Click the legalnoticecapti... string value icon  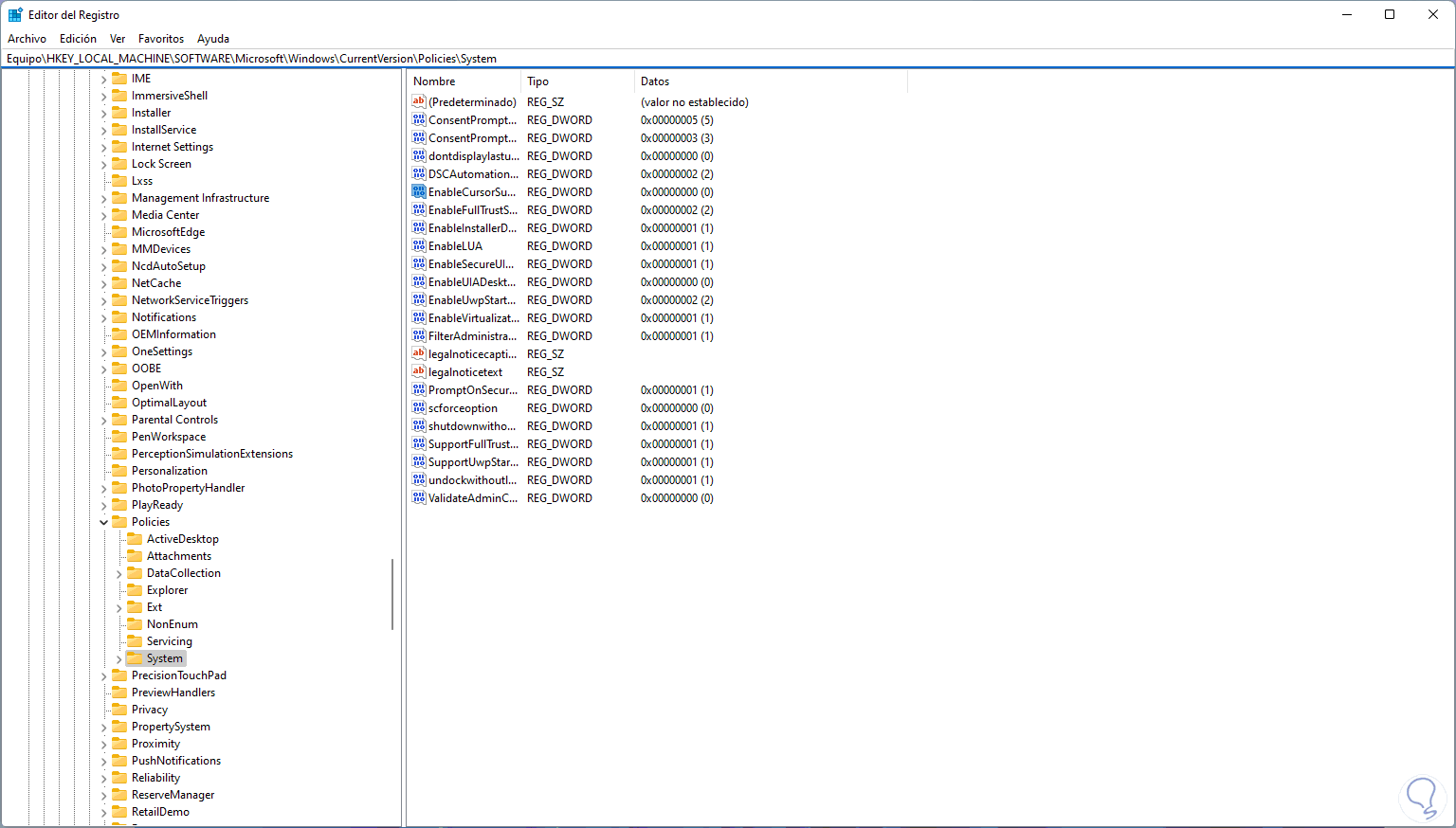point(419,353)
